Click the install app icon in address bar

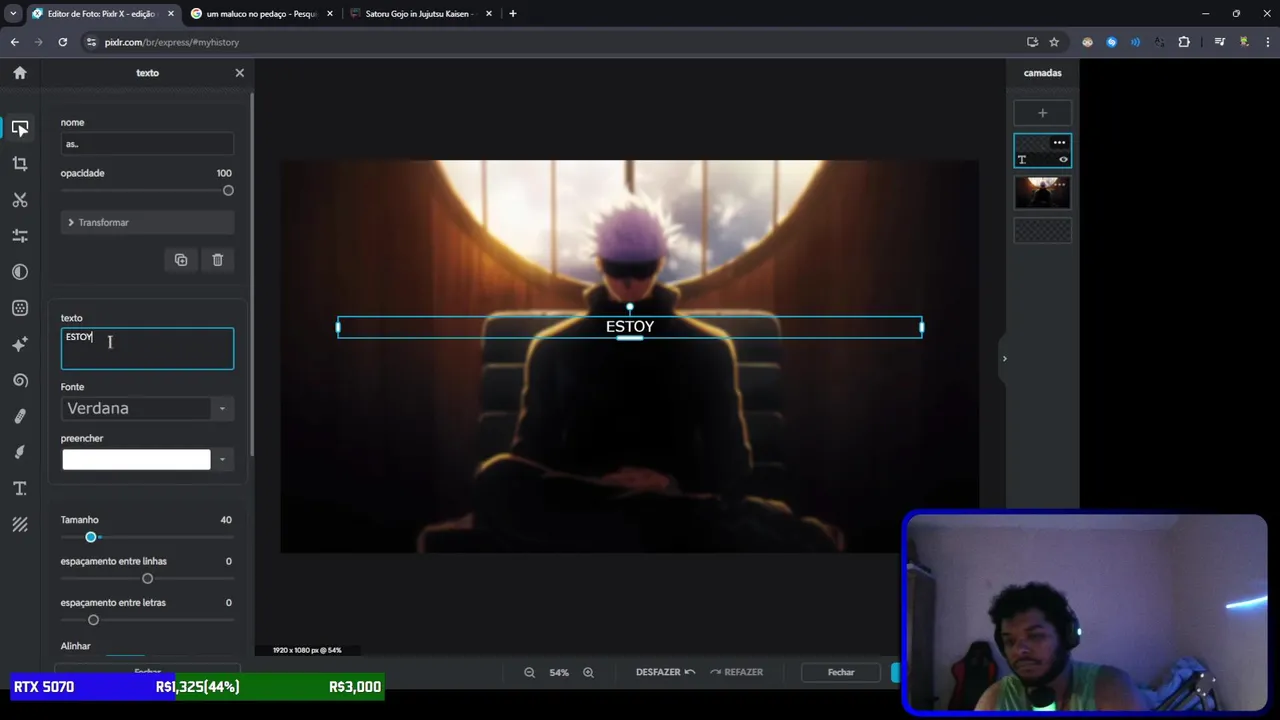[x=1032, y=42]
